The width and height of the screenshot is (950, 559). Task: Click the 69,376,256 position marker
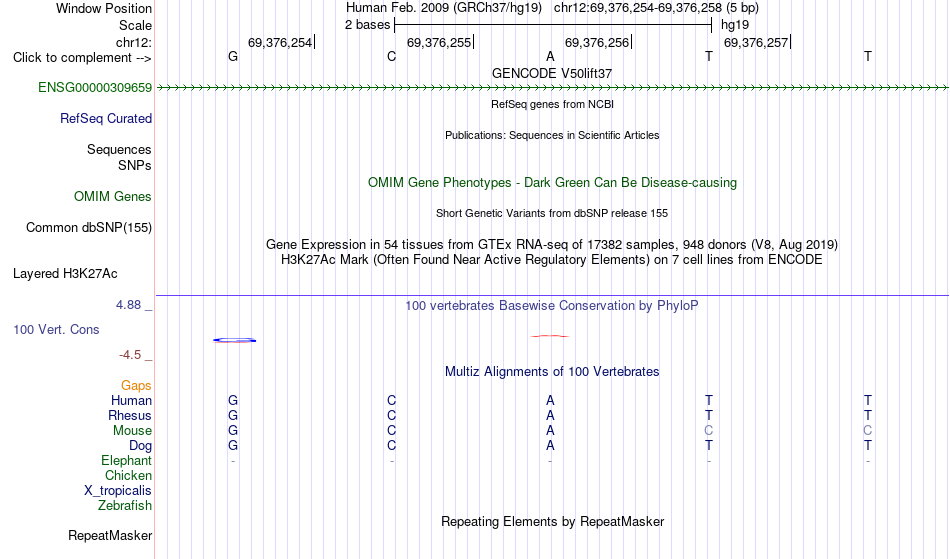click(597, 43)
